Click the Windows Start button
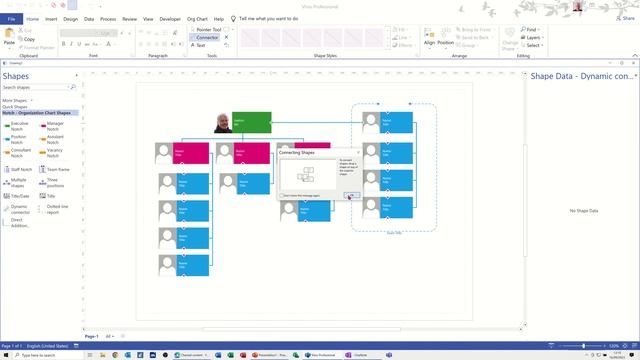This screenshot has height=360, width=640. click(x=6, y=355)
